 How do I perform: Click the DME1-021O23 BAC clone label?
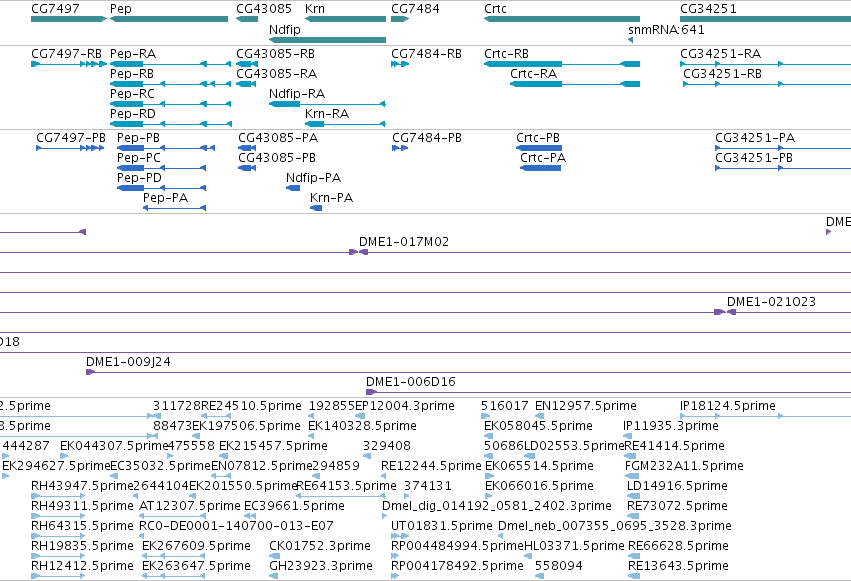[771, 302]
